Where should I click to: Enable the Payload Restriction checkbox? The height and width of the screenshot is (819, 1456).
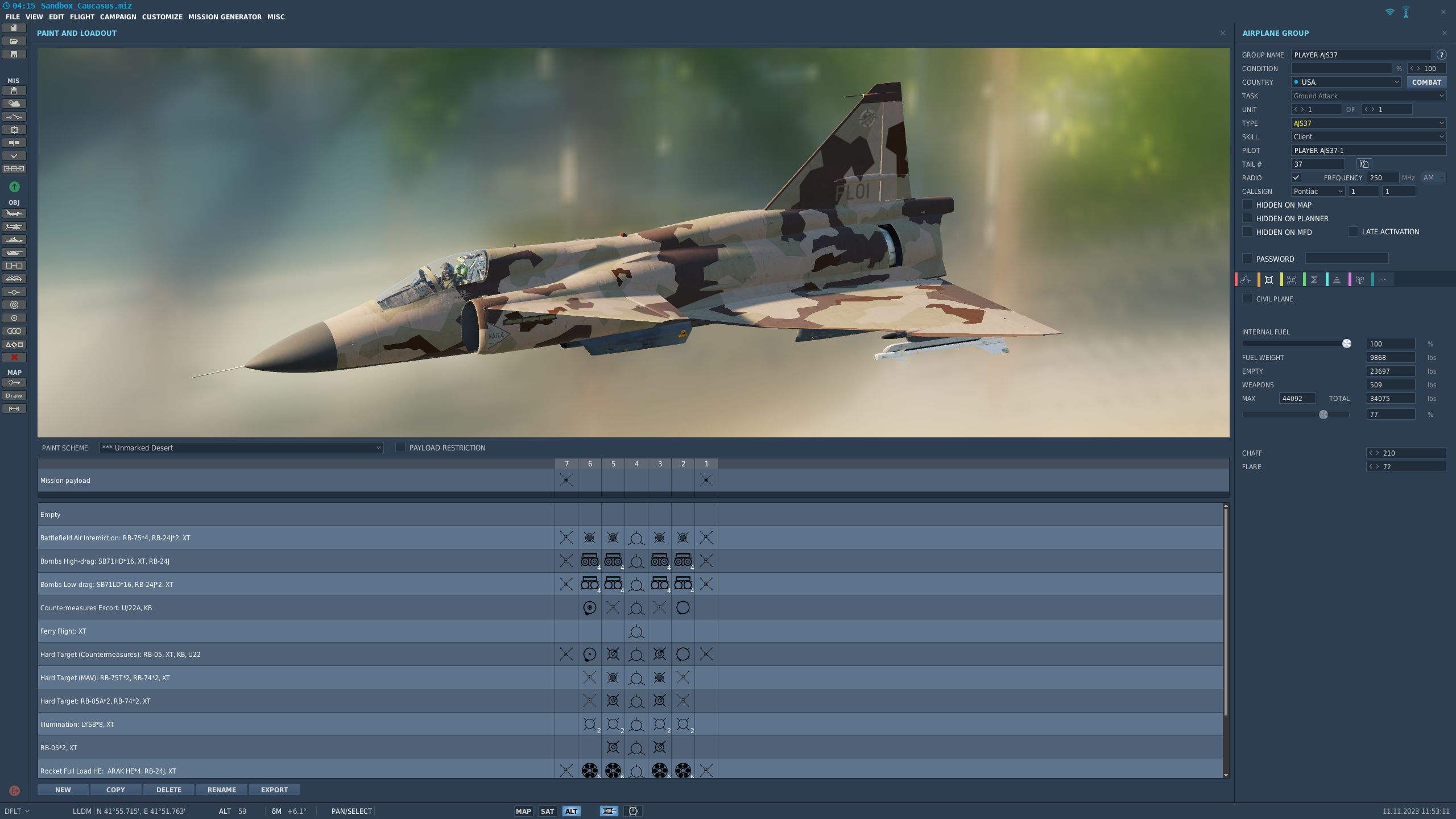(x=400, y=448)
